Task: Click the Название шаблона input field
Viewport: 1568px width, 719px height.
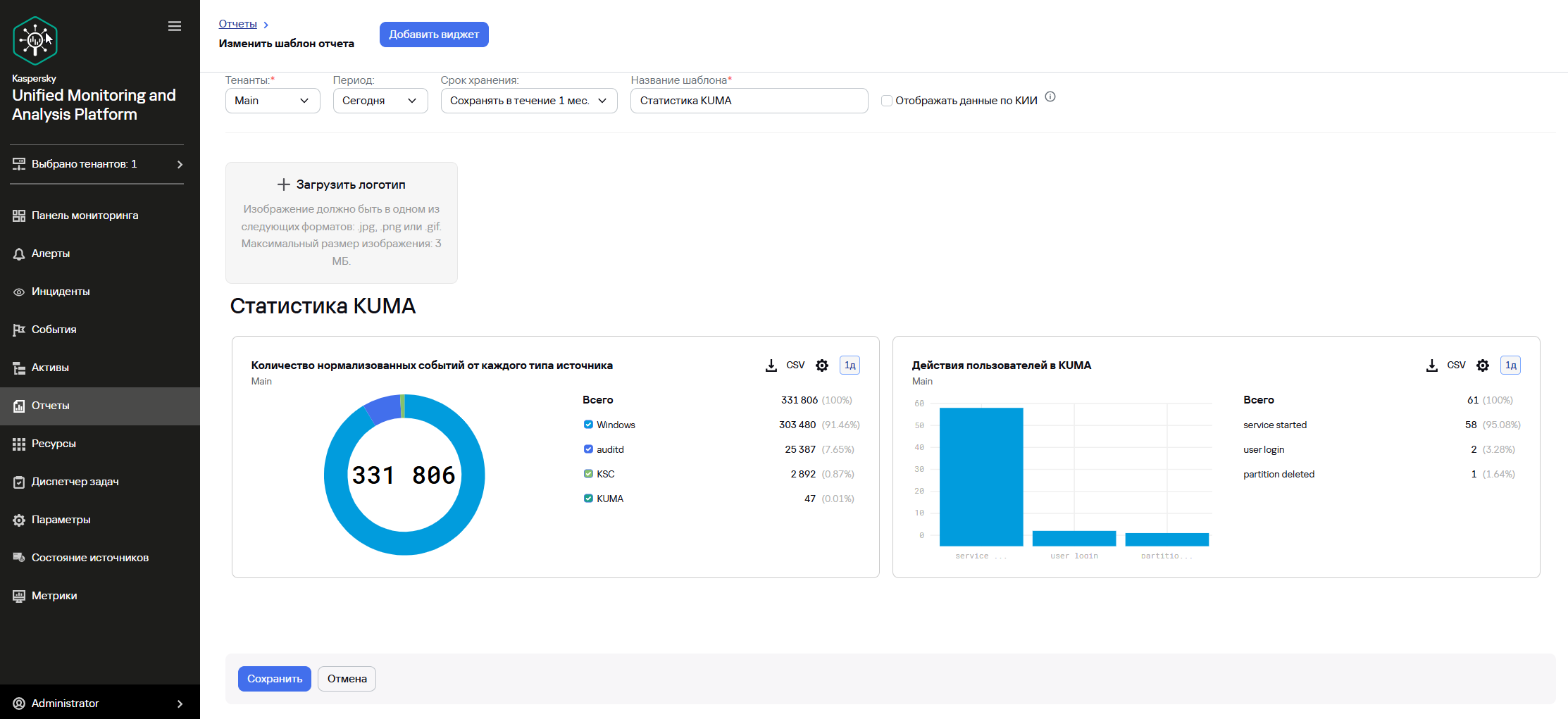Action: [749, 101]
